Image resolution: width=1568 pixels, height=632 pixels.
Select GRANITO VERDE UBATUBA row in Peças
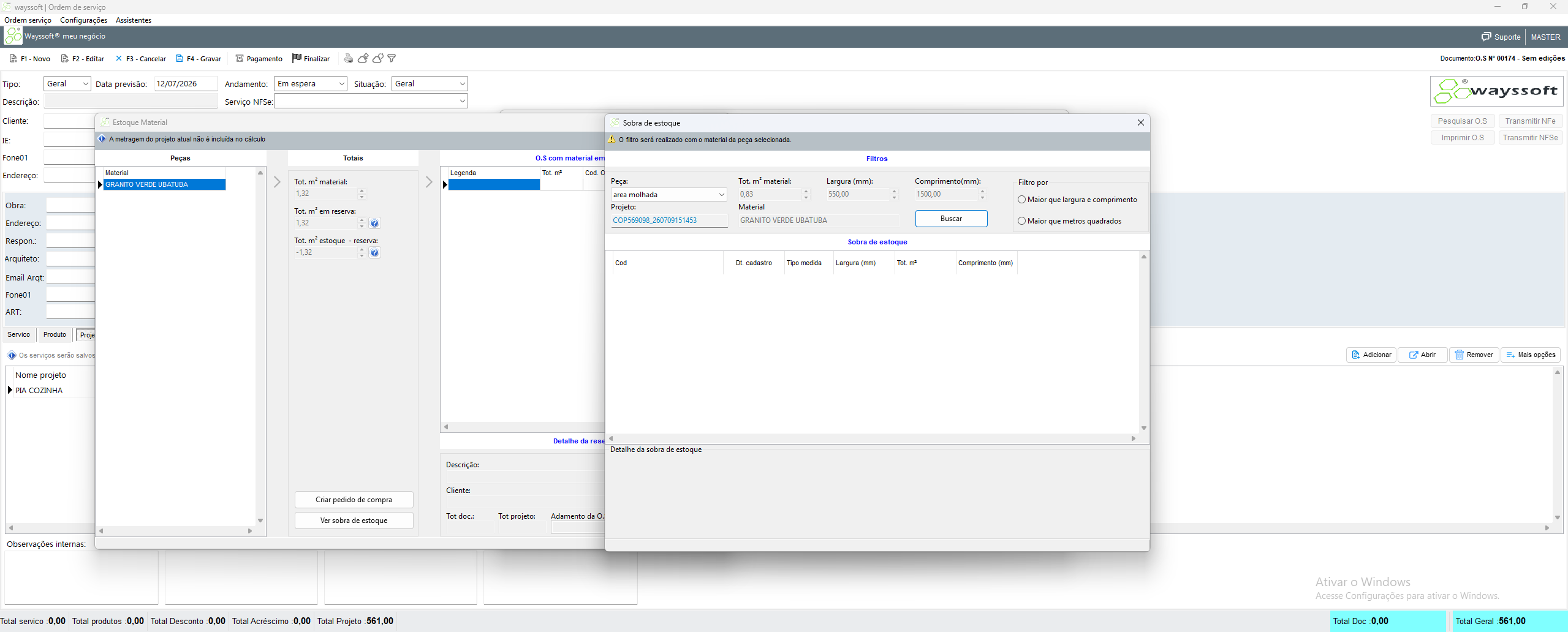pos(164,184)
